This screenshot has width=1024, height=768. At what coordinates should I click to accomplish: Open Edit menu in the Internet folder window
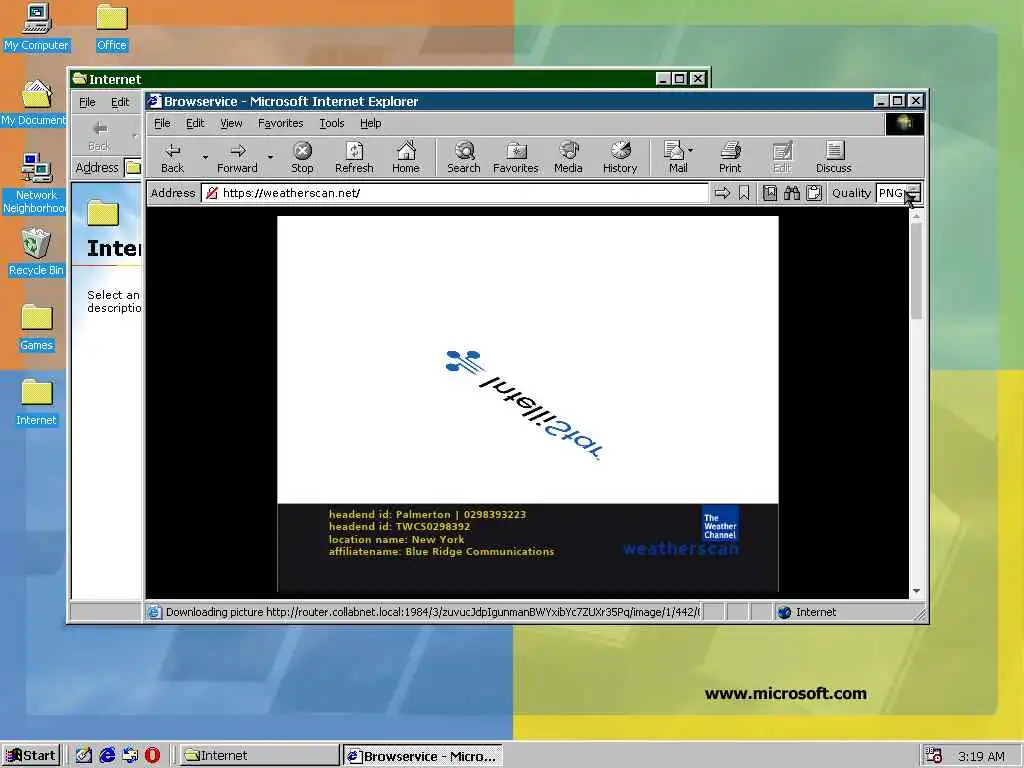[x=120, y=102]
